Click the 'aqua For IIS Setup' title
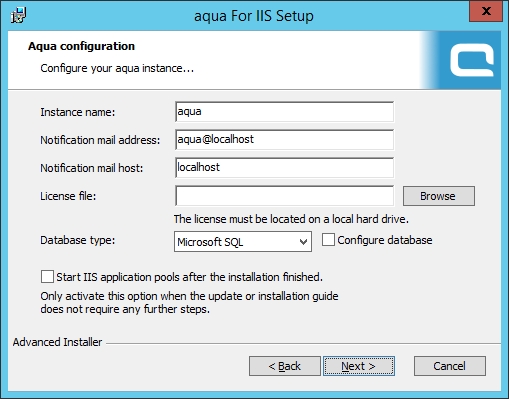This screenshot has width=509, height=399. coord(254,16)
